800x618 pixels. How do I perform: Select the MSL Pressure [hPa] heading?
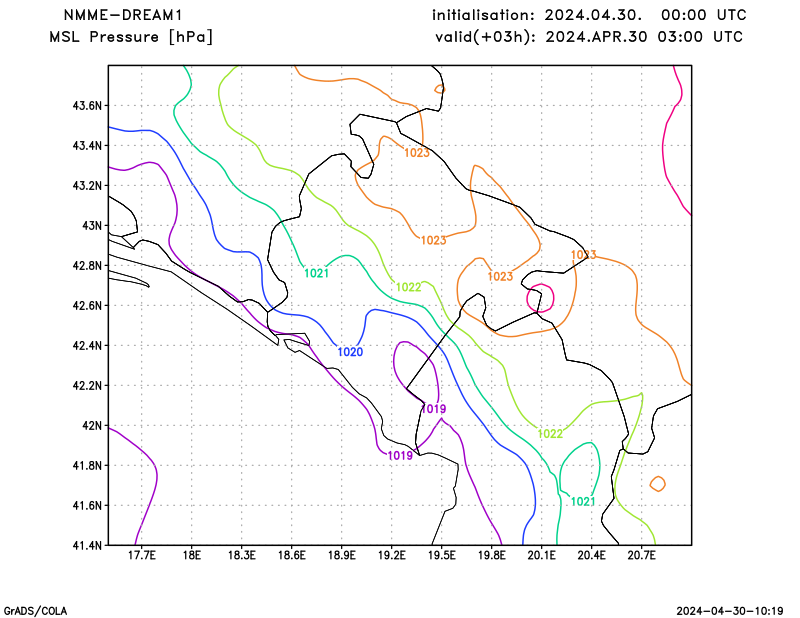(x=131, y=37)
